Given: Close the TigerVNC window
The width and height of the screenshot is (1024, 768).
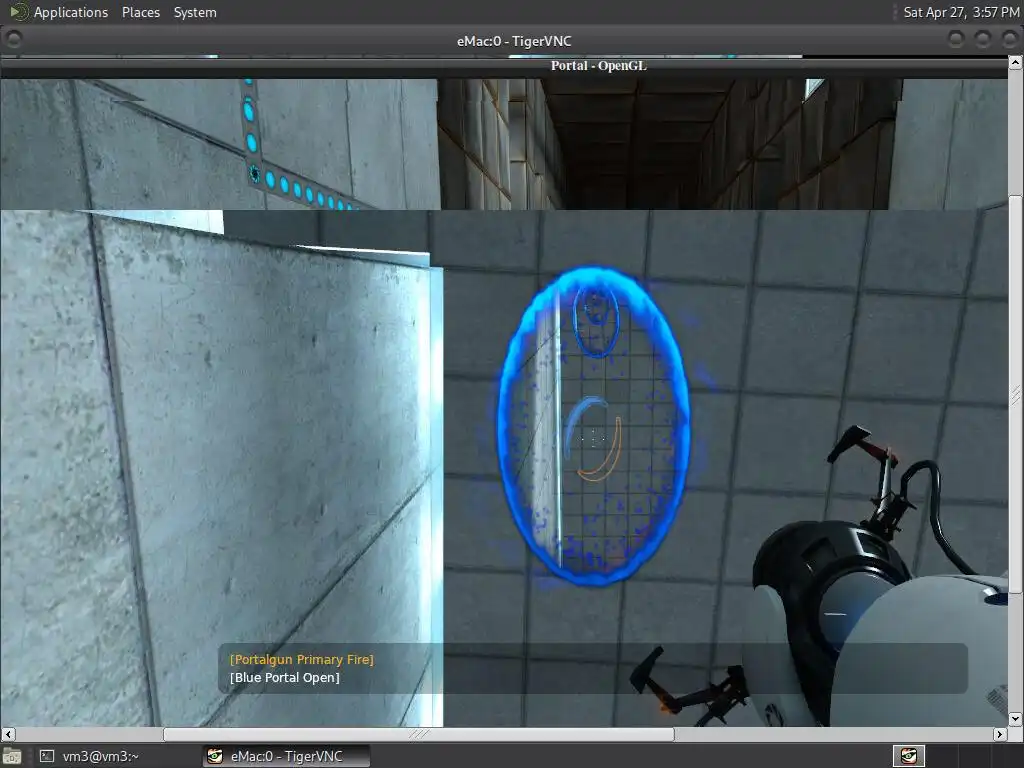Looking at the screenshot, I should click(1010, 40).
